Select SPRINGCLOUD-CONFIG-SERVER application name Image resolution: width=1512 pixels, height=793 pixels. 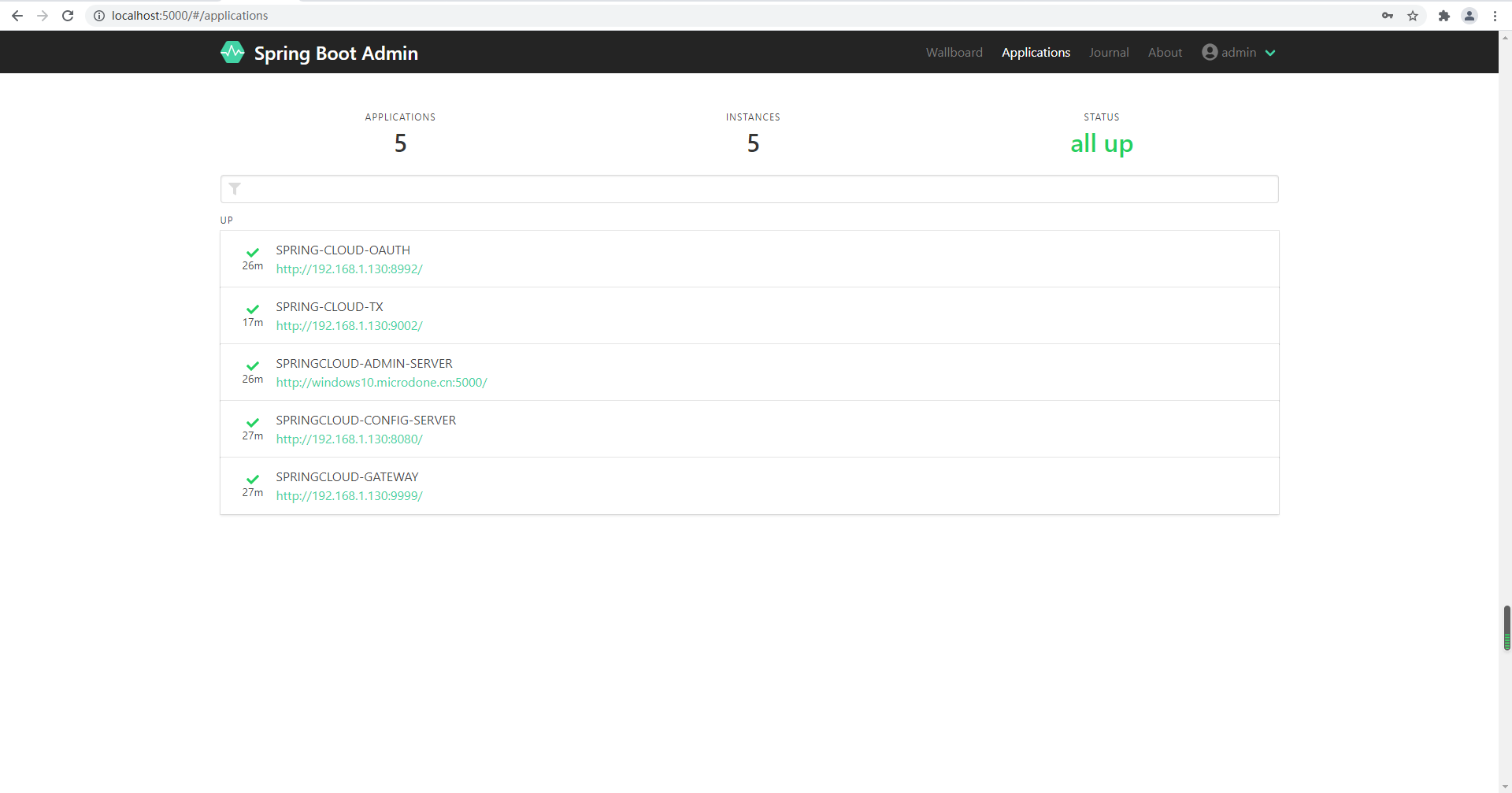[x=365, y=420]
